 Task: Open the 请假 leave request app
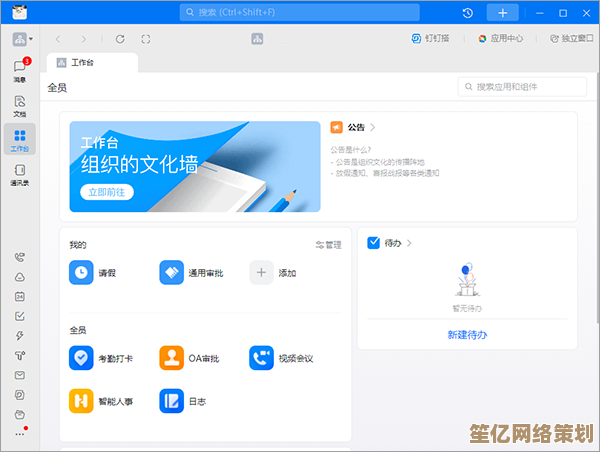(x=81, y=272)
